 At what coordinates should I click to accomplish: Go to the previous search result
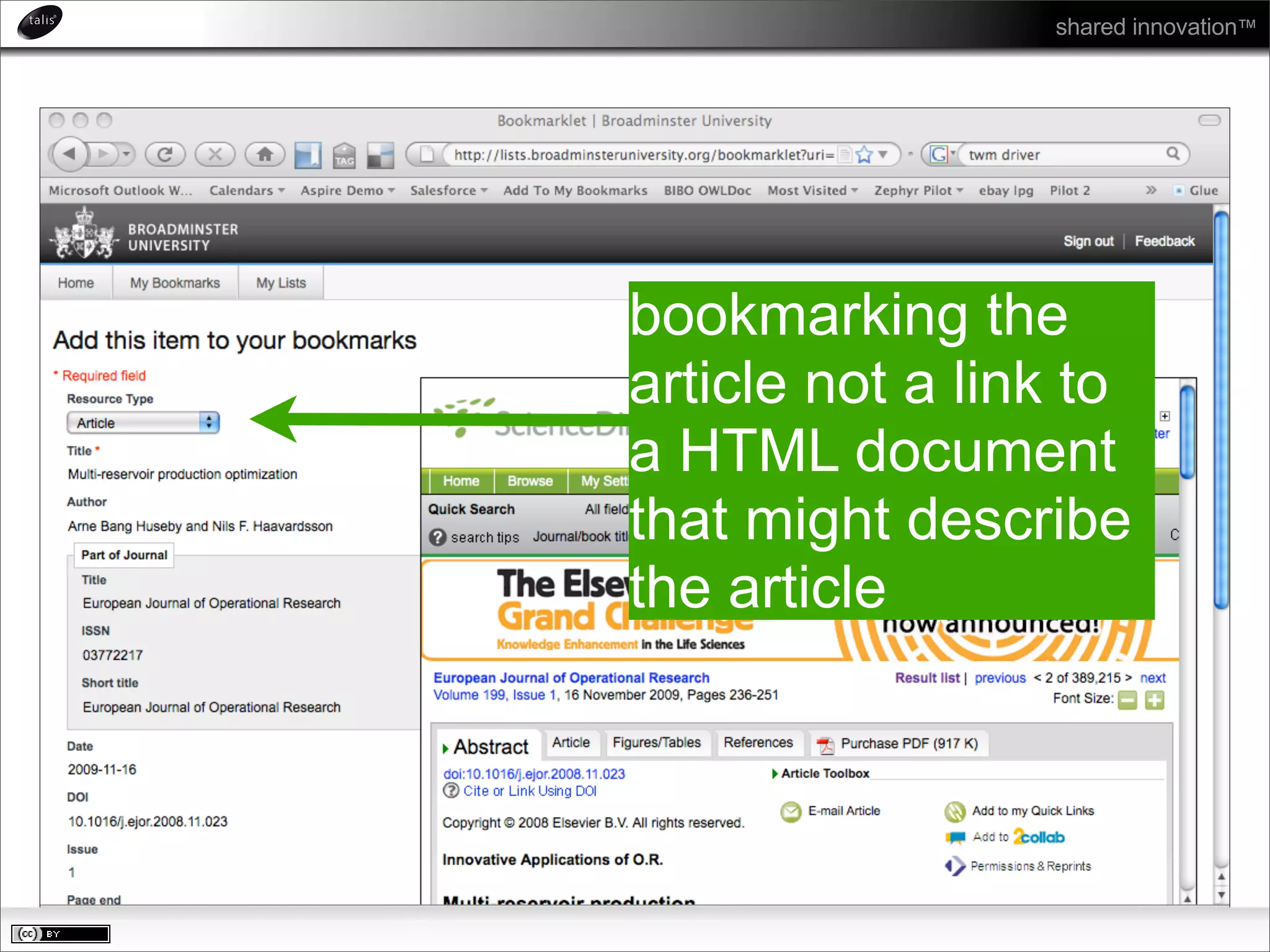(1000, 678)
